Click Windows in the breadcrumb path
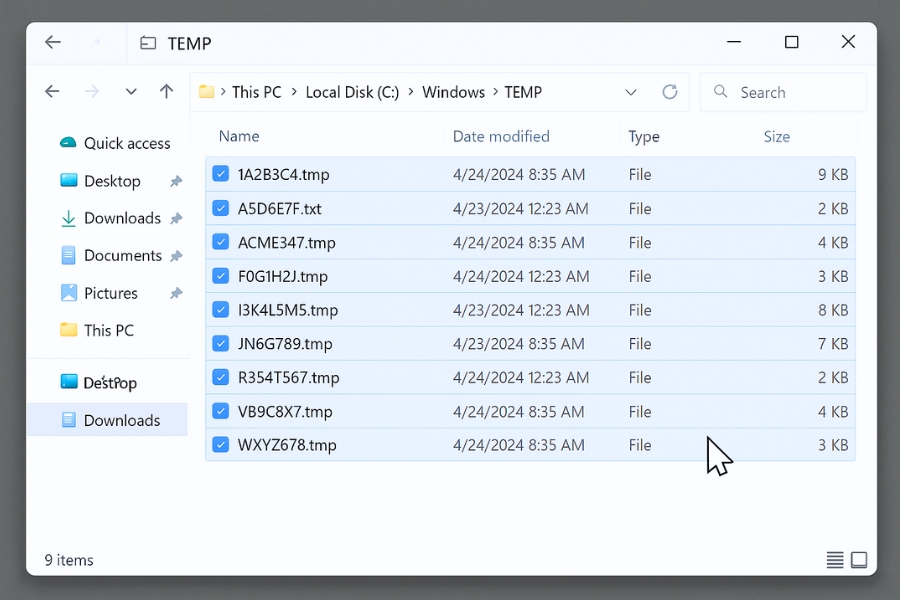This screenshot has height=600, width=900. click(453, 92)
